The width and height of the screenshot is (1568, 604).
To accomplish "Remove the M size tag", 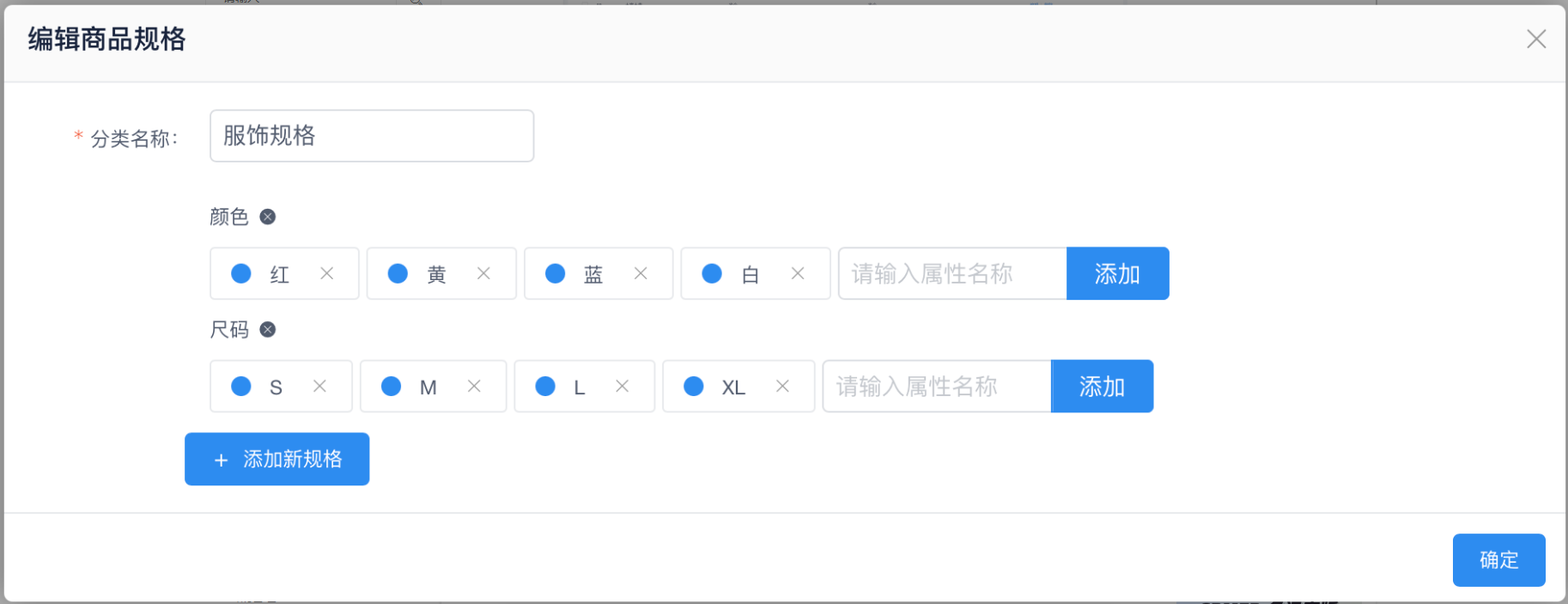I will click(474, 386).
